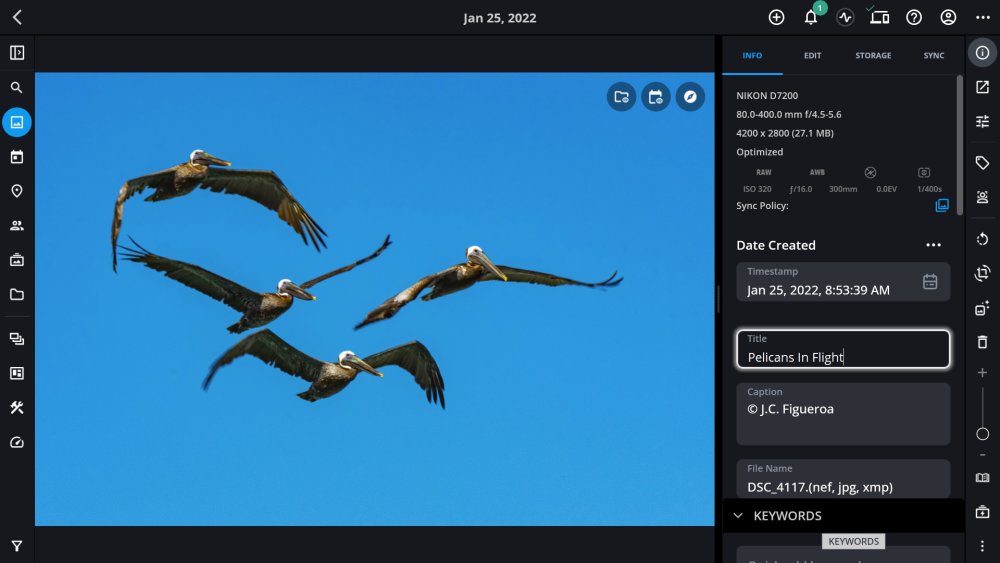Delete photo using the trash icon
Screen dimensions: 1000x563
pos(982,342)
